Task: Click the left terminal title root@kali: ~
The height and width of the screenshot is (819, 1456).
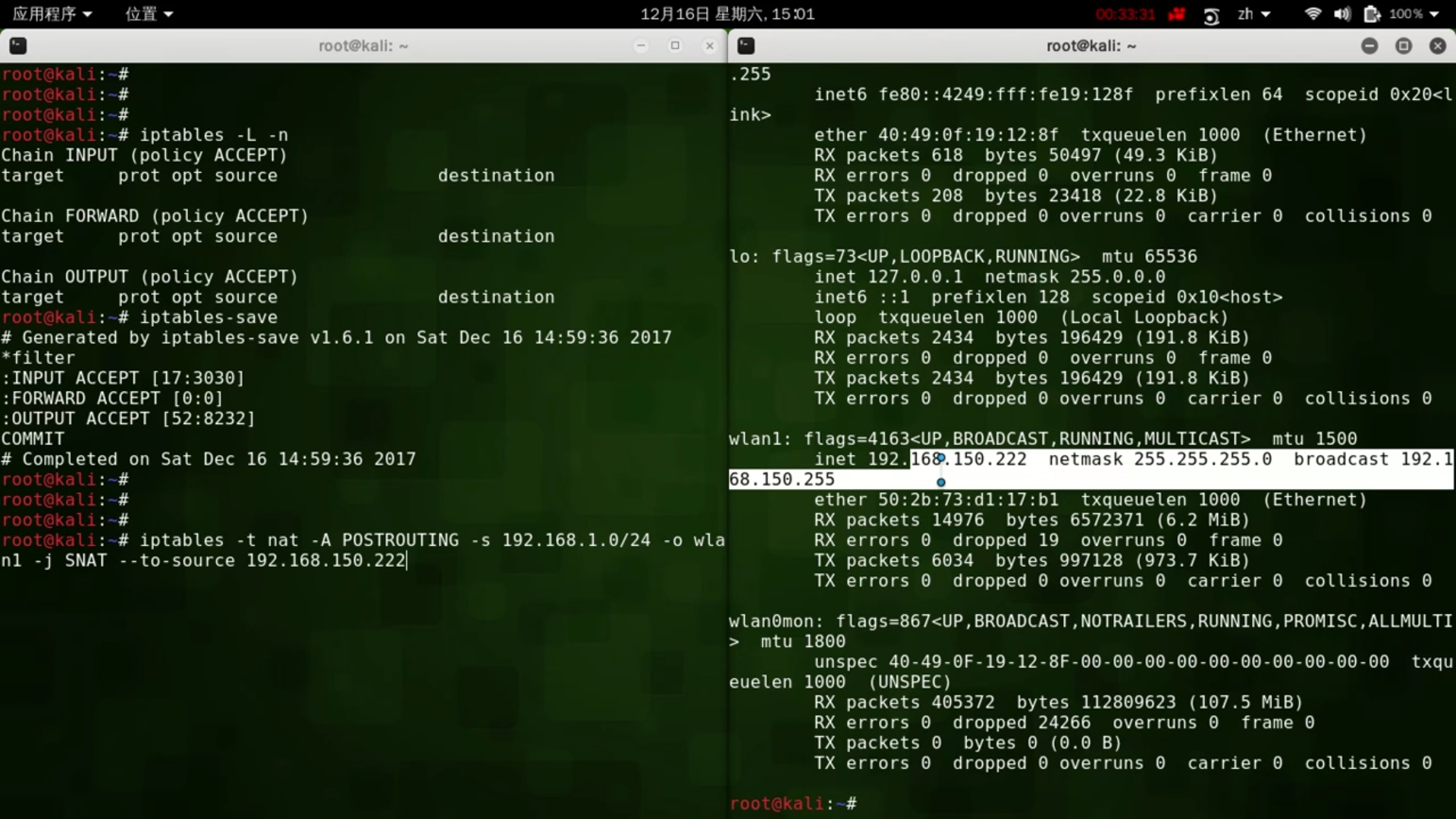Action: point(363,45)
